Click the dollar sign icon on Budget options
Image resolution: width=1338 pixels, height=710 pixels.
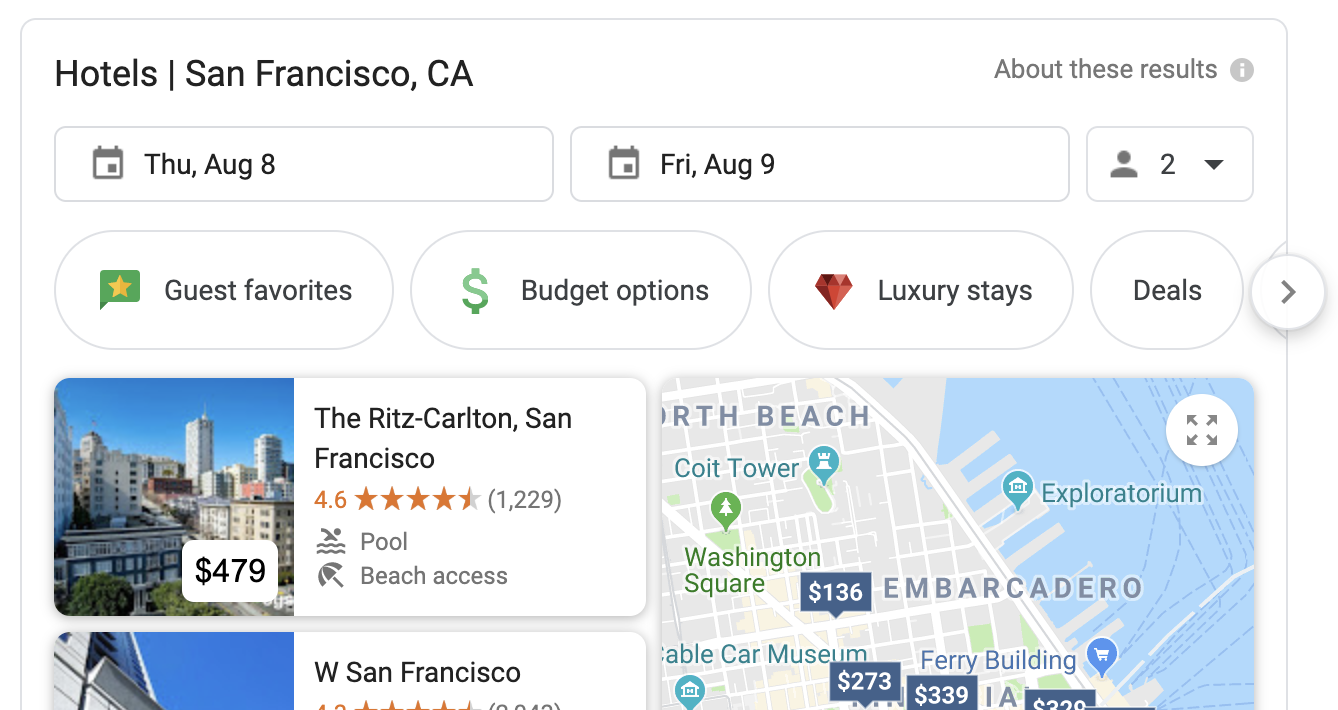click(477, 290)
